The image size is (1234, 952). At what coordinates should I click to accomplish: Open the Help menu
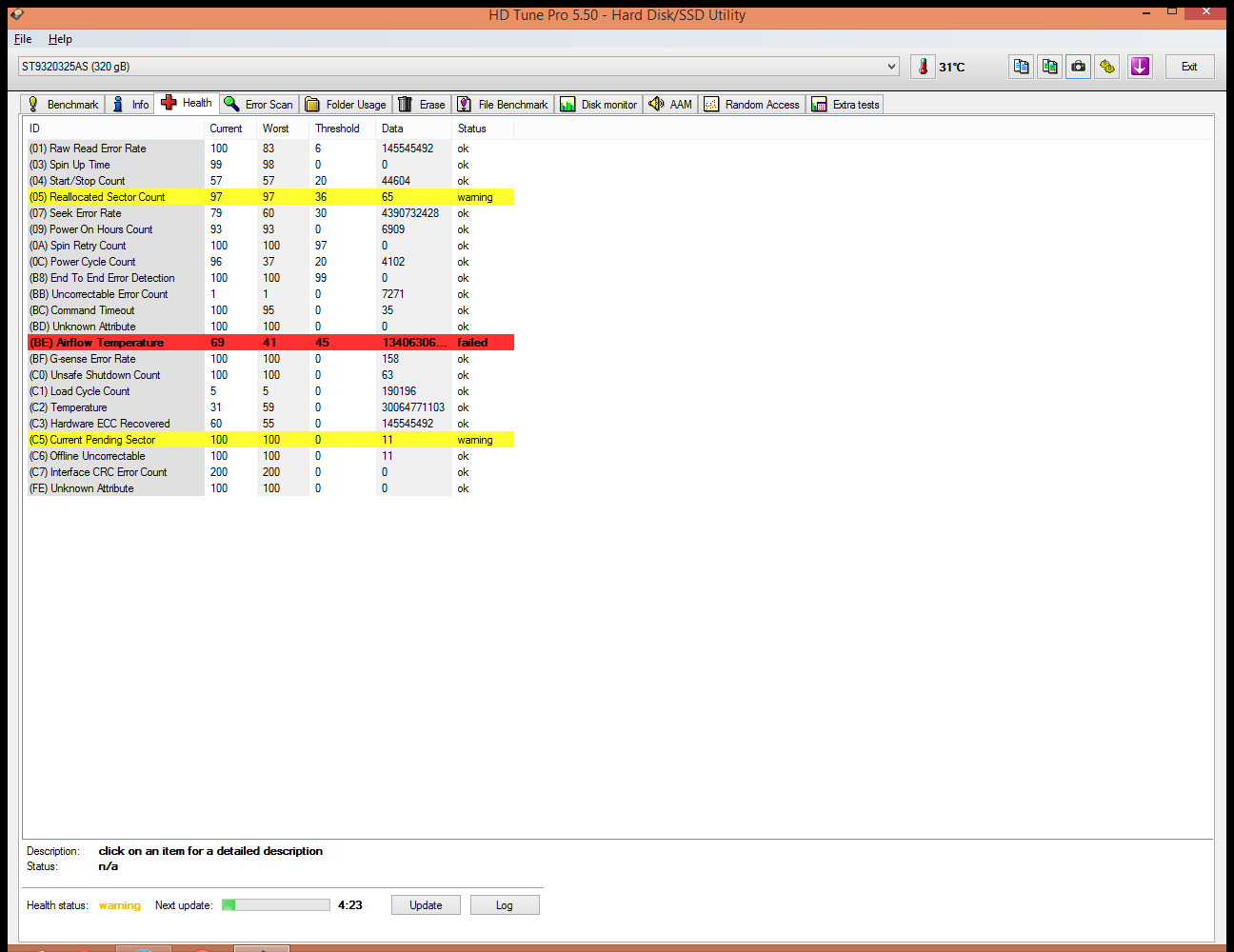pos(60,39)
